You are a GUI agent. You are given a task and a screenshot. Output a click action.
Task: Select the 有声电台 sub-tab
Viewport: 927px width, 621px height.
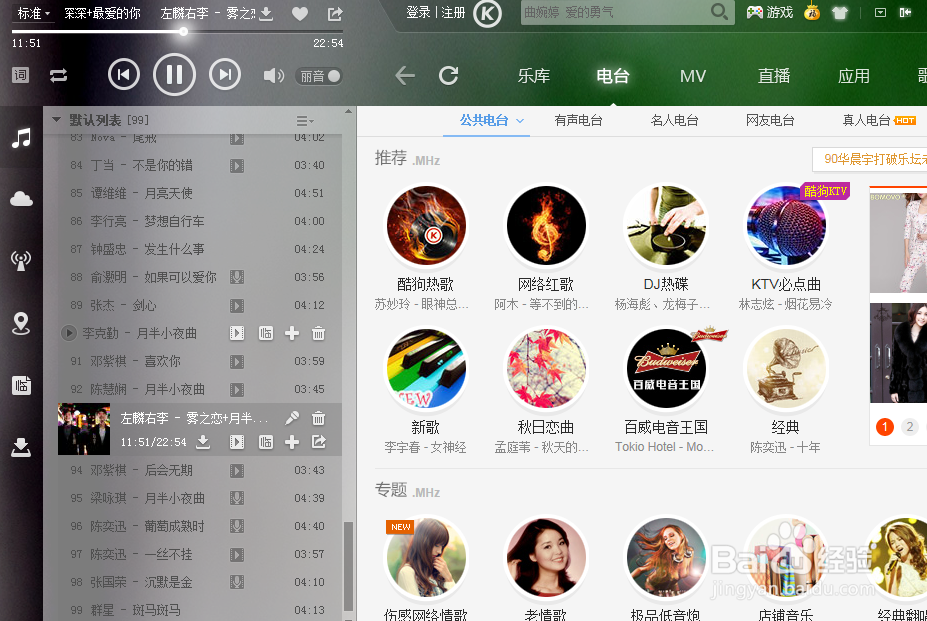click(578, 121)
